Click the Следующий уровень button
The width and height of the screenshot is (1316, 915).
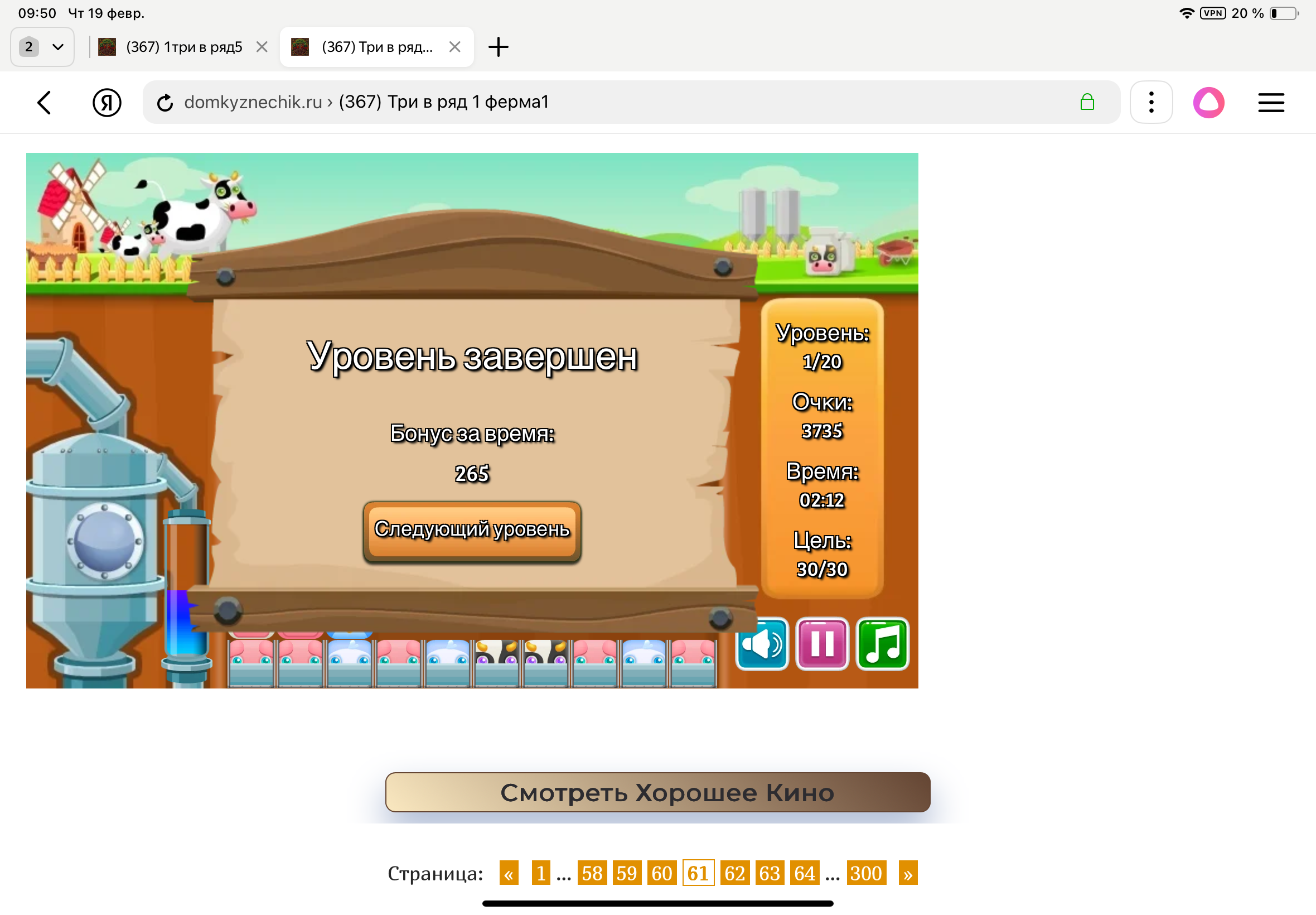tap(472, 531)
